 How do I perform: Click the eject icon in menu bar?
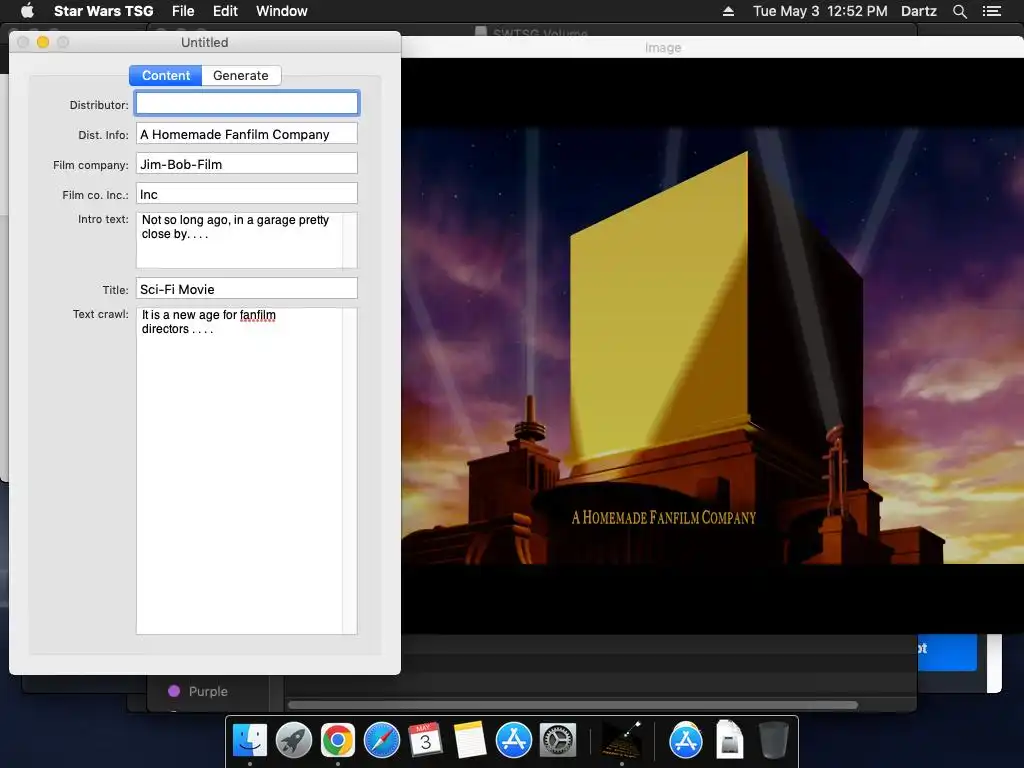[x=728, y=11]
